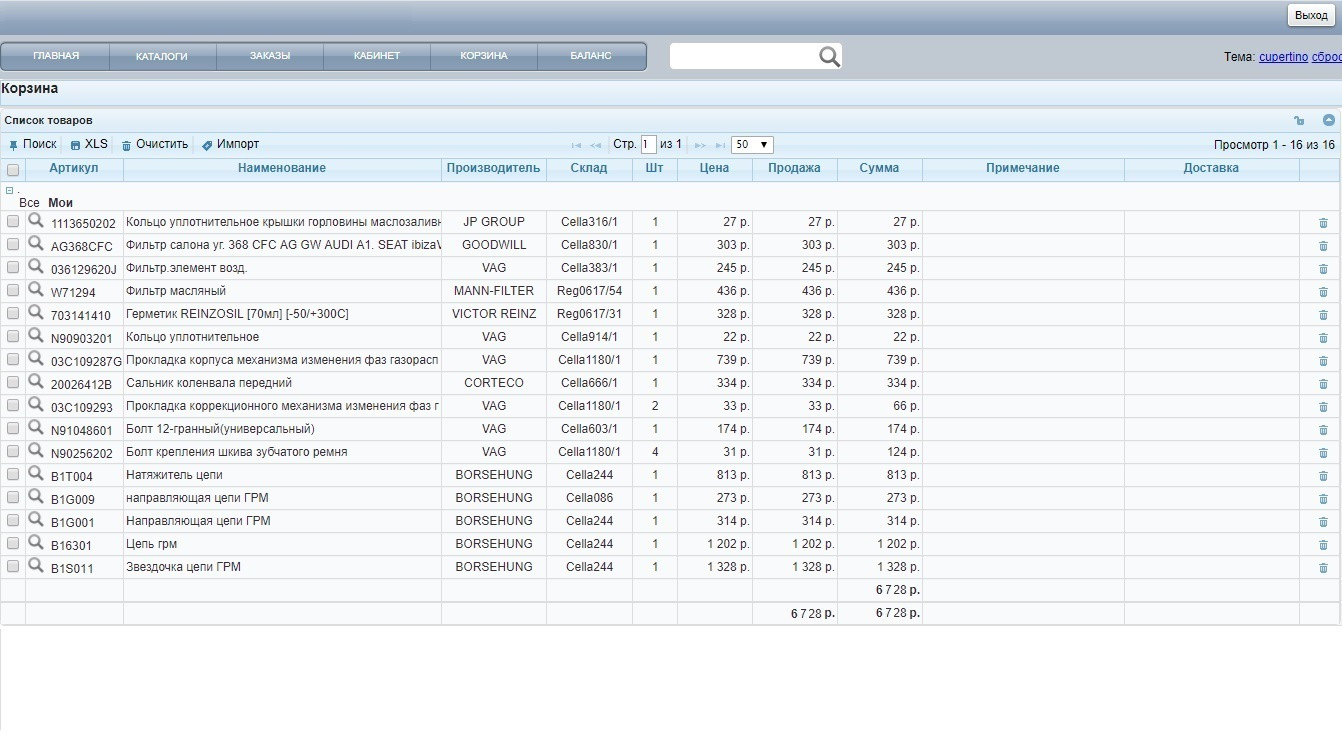Check the box for article 1113650202

point(13,221)
